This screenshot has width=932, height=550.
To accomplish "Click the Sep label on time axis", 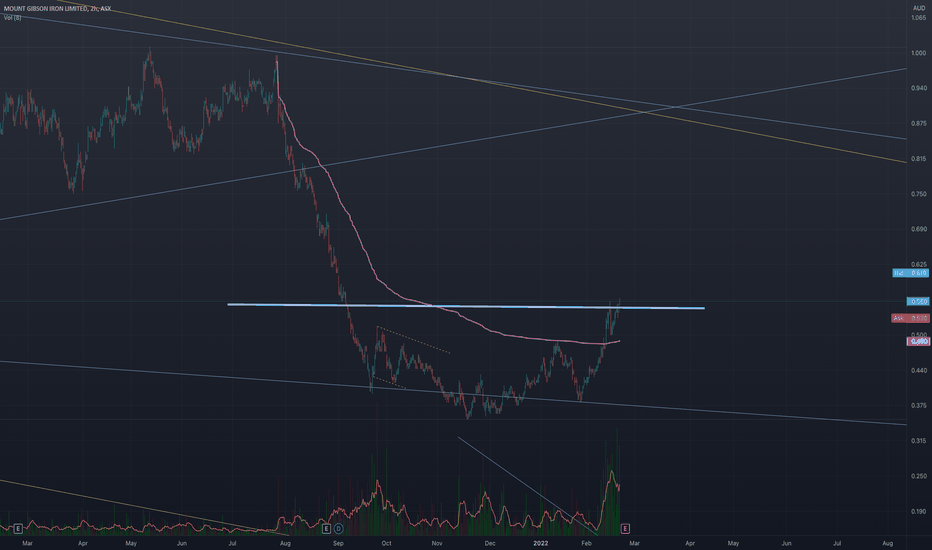I will 338,543.
